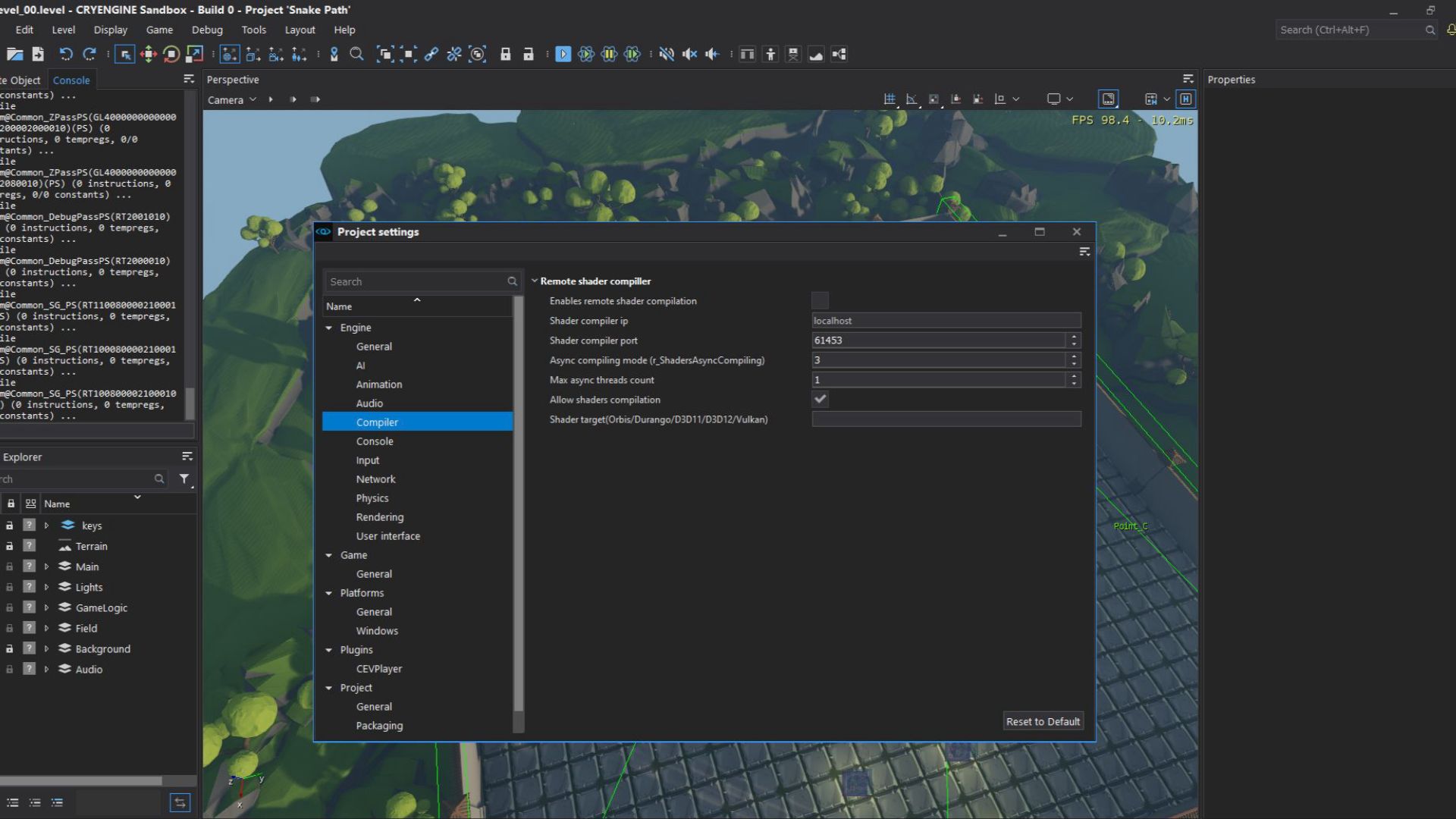
Task: Open the Camera dropdown in the viewport
Action: coord(231,99)
